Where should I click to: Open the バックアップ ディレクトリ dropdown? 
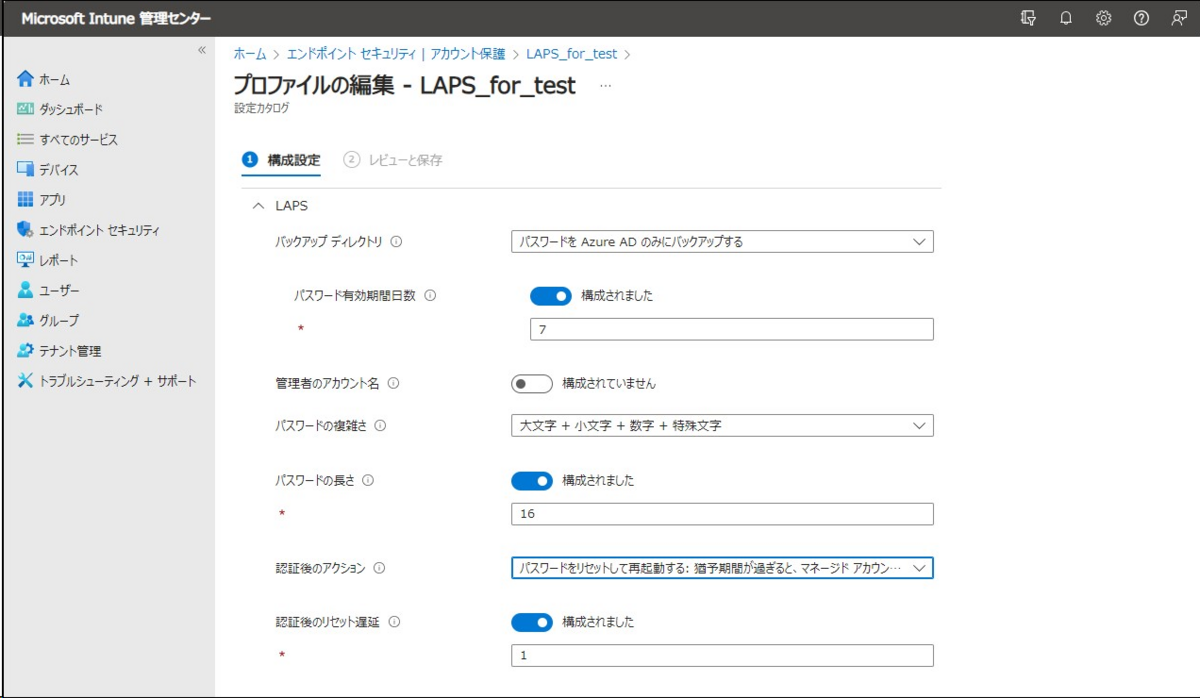coord(721,241)
